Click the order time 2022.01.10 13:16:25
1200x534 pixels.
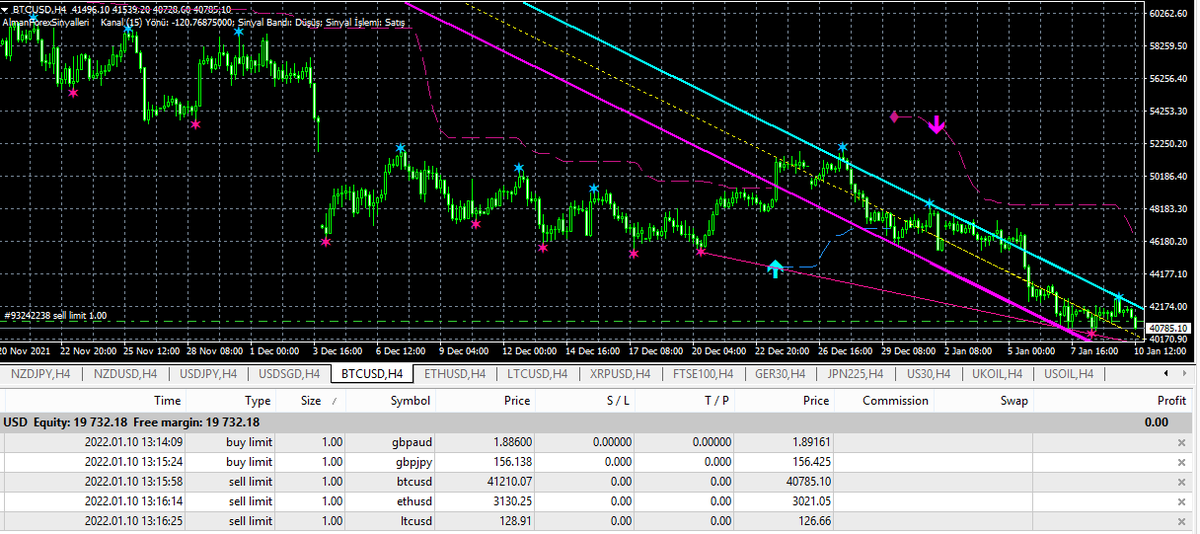(134, 520)
